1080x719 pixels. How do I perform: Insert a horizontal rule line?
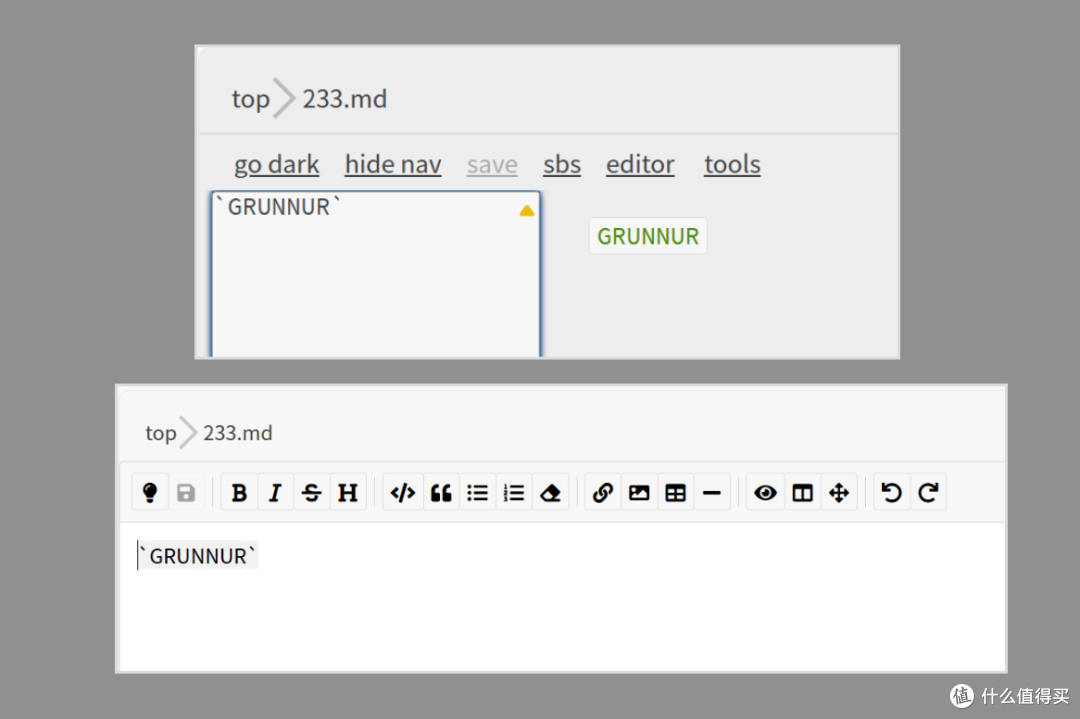[712, 492]
